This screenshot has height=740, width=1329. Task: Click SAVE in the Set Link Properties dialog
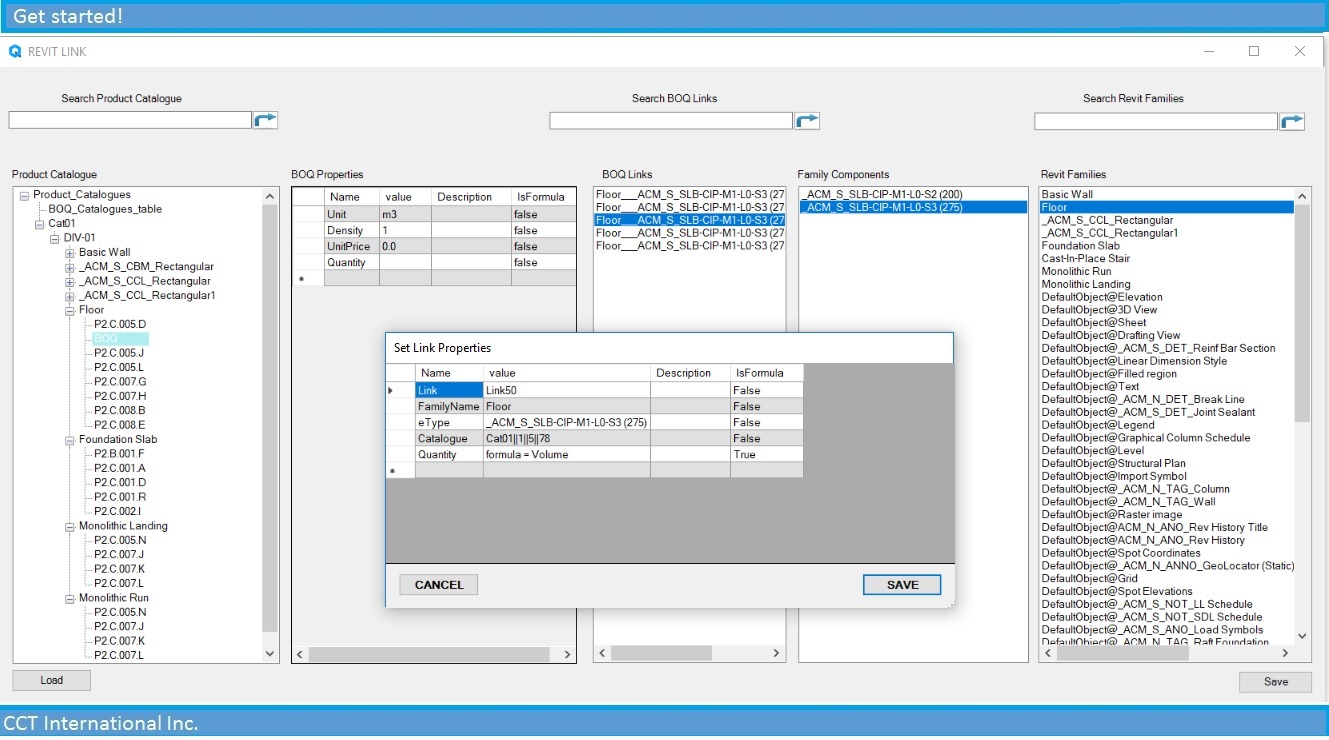point(901,585)
